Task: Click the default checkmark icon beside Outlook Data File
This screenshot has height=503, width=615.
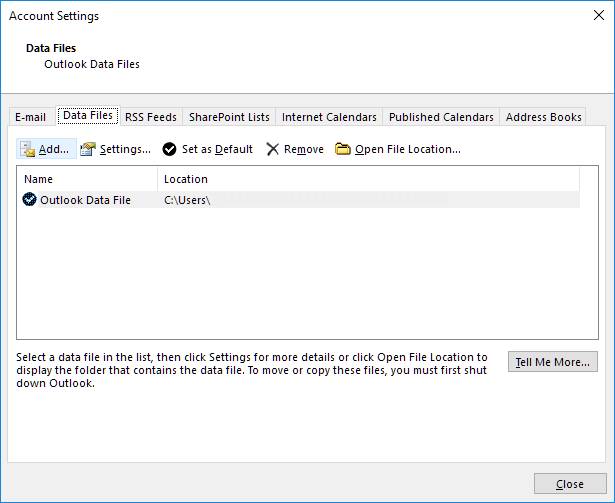Action: (x=29, y=200)
